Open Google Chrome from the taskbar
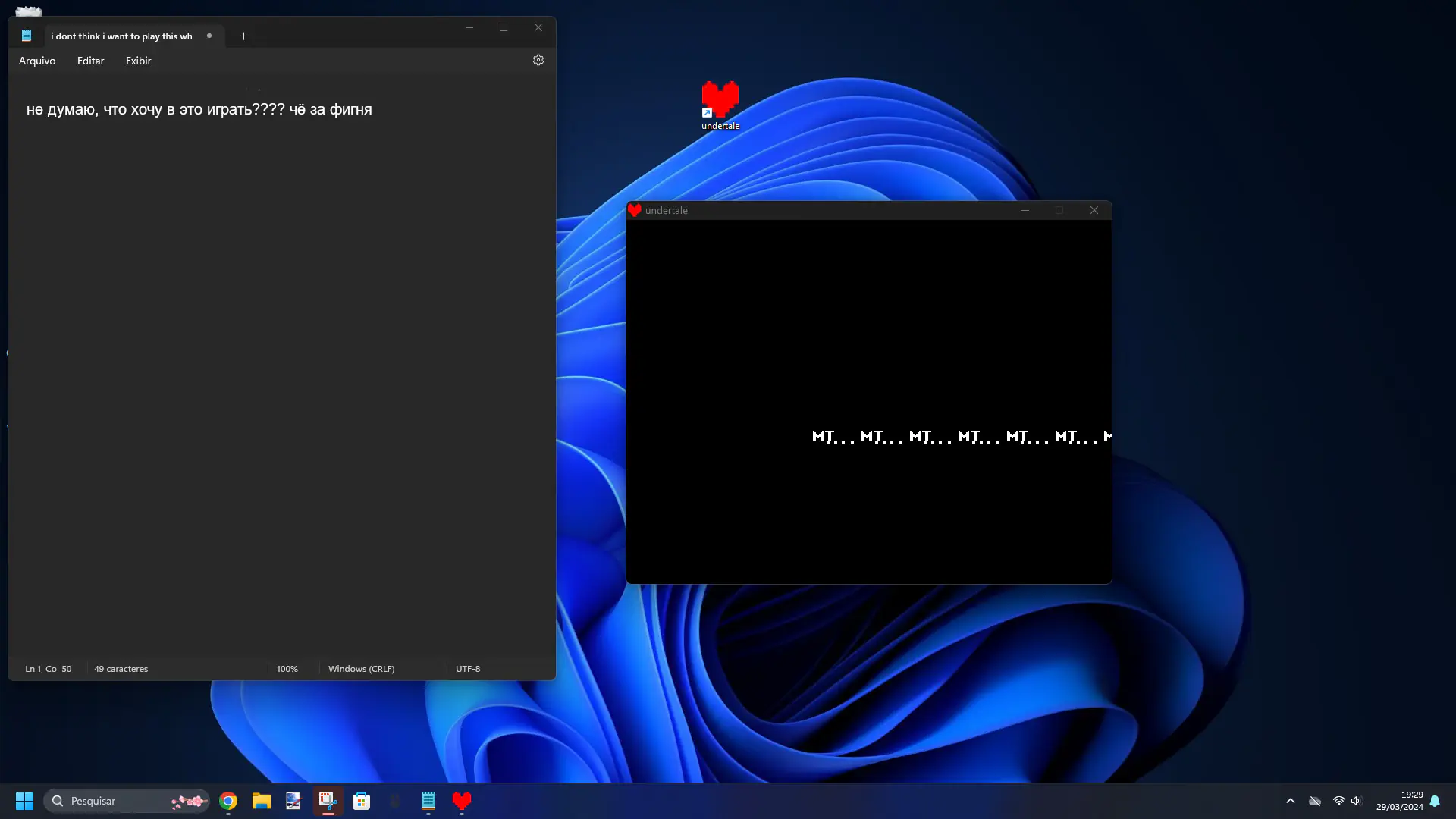Screen dimensions: 1456x819 pos(228,801)
